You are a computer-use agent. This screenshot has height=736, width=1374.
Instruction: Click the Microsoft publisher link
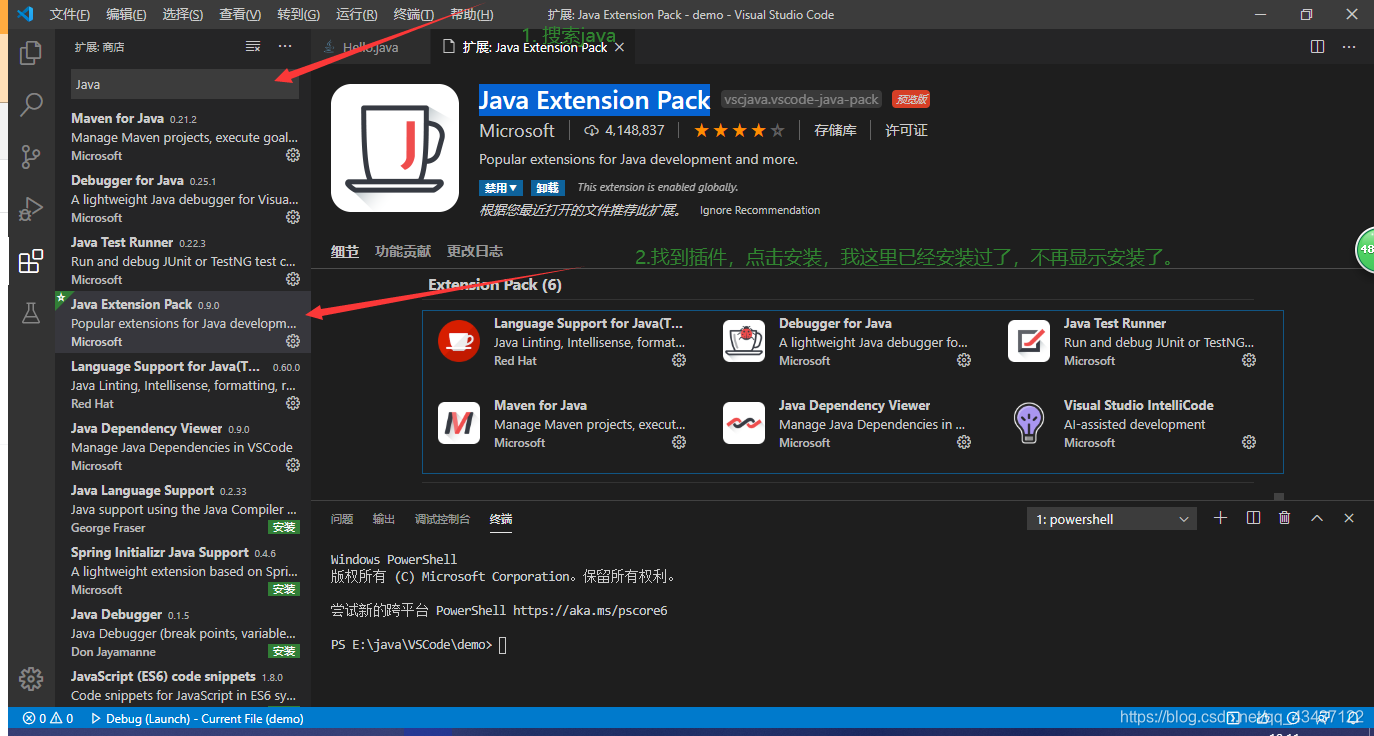pos(517,130)
